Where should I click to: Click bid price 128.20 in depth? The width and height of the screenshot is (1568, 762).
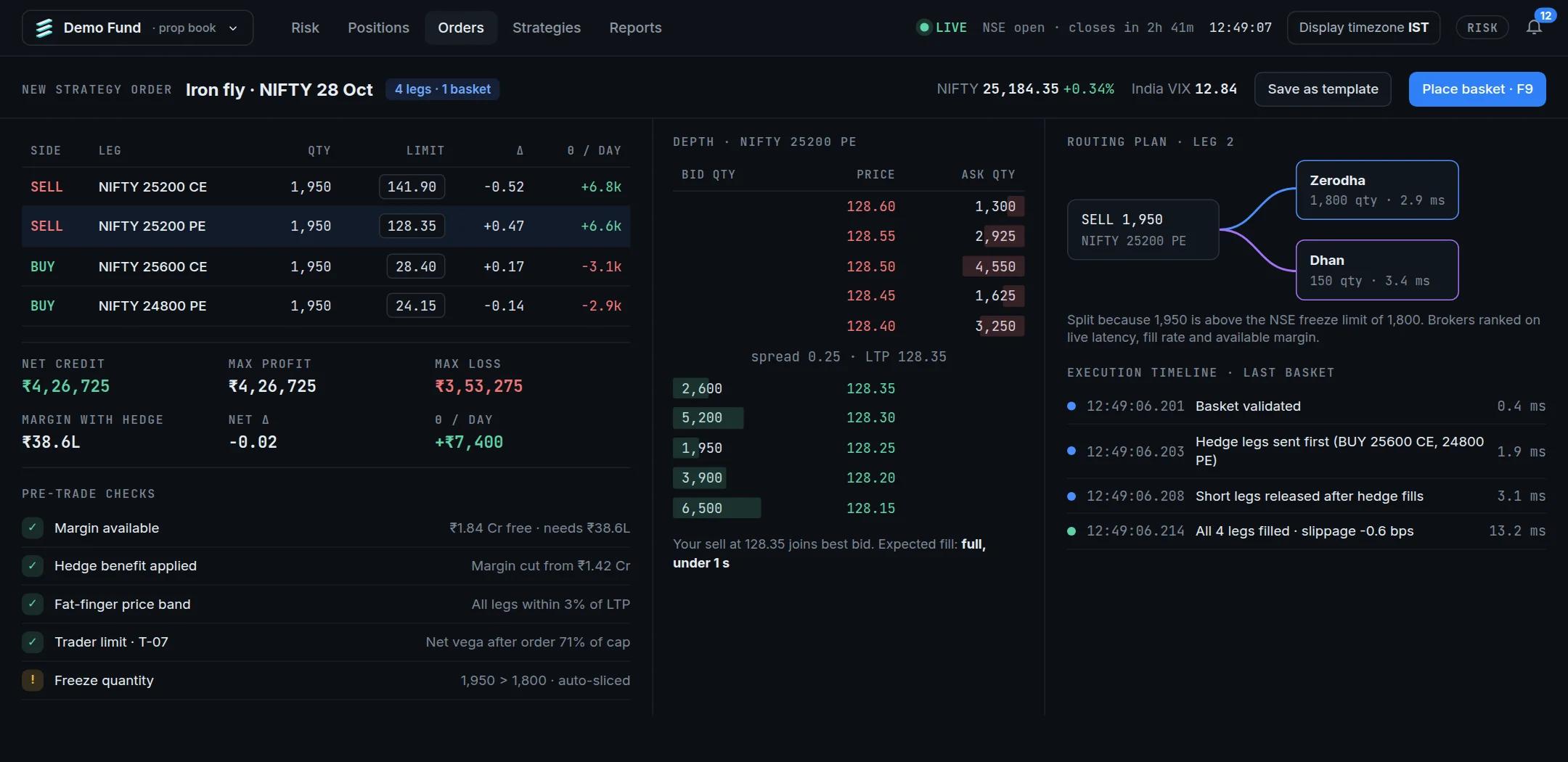coord(870,478)
